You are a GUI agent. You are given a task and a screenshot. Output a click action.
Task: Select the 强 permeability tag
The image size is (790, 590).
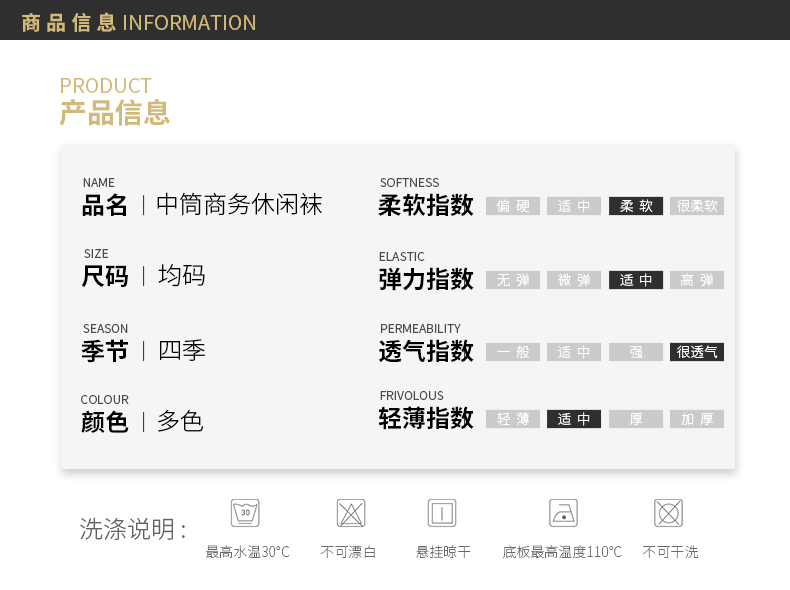point(636,352)
